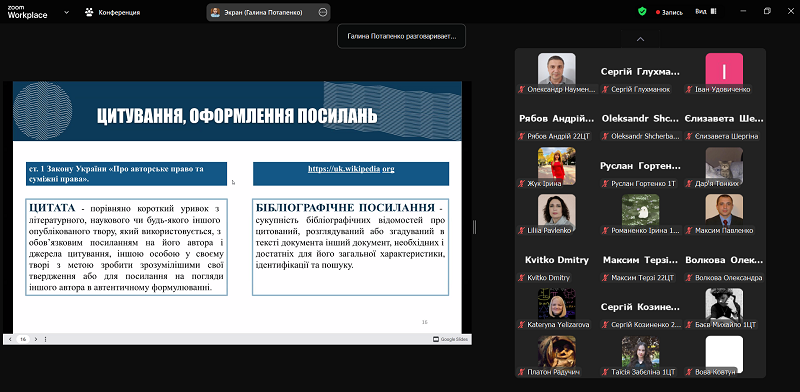The image size is (800, 392).
Task: Click muted mic icon next to Kvitko Dmitry
Action: click(x=522, y=278)
